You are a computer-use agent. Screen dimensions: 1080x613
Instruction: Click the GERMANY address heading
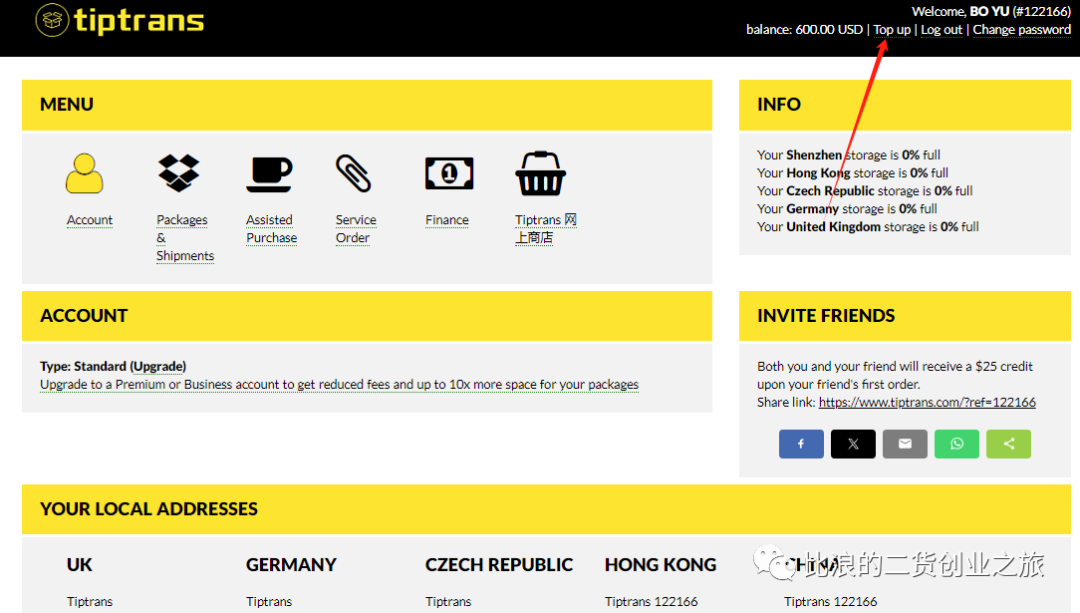click(x=291, y=565)
